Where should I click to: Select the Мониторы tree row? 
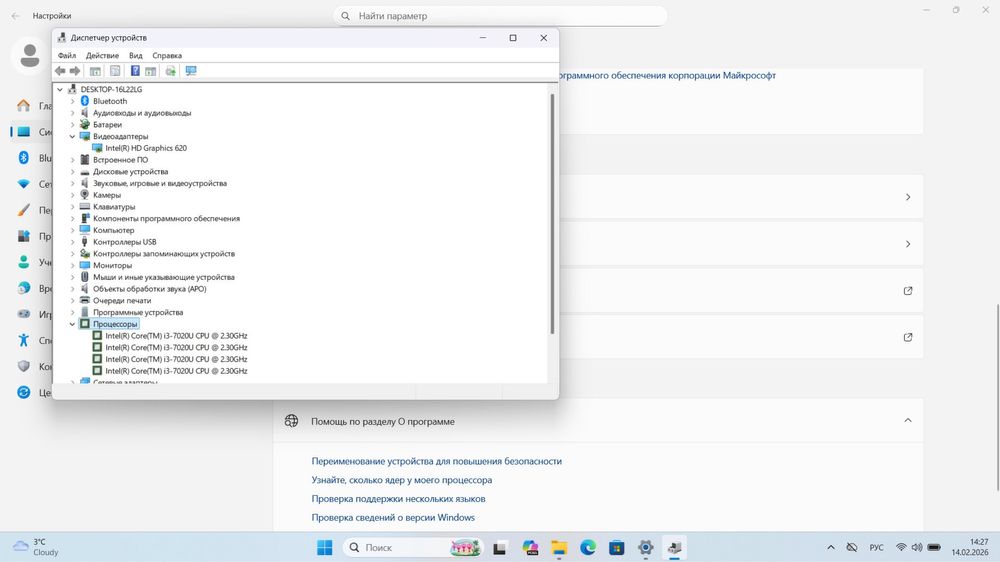112,265
